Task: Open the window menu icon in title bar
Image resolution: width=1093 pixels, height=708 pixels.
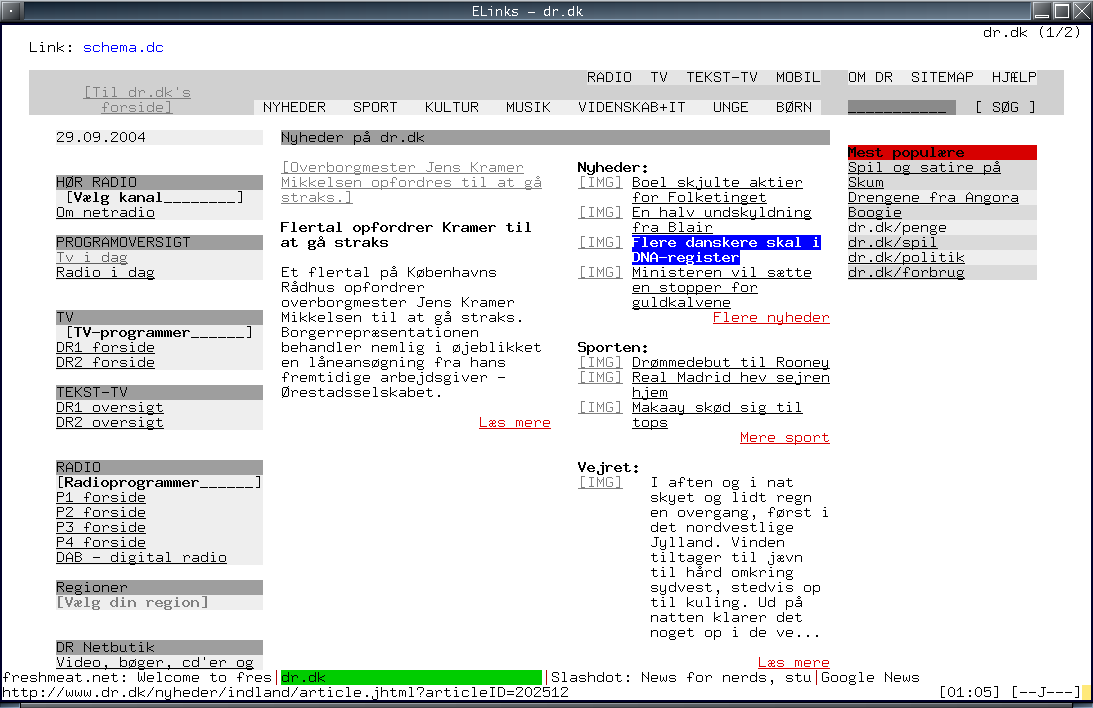Action: click(10, 11)
